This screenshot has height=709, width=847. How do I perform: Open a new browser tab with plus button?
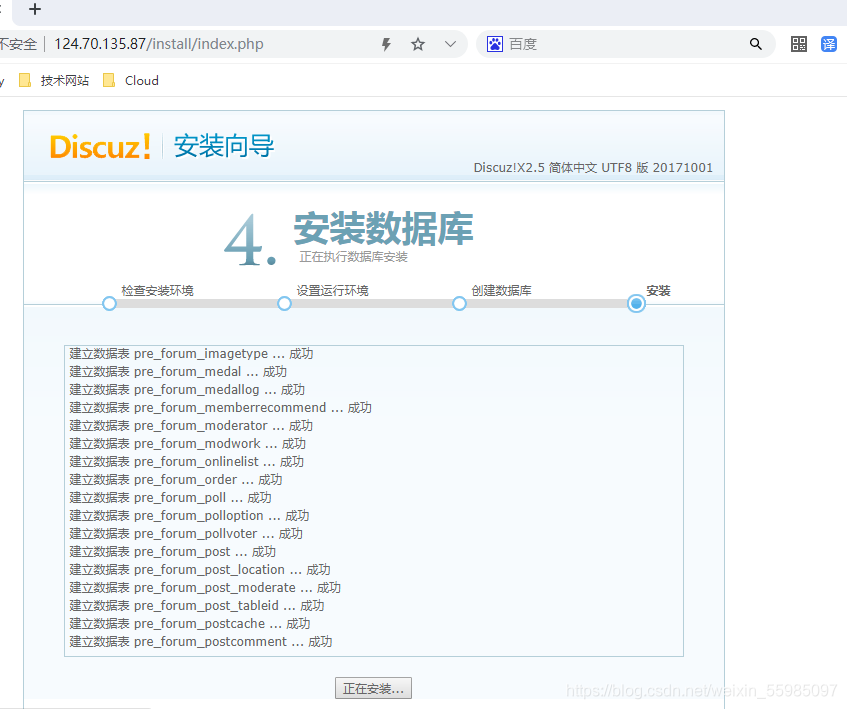pos(35,9)
